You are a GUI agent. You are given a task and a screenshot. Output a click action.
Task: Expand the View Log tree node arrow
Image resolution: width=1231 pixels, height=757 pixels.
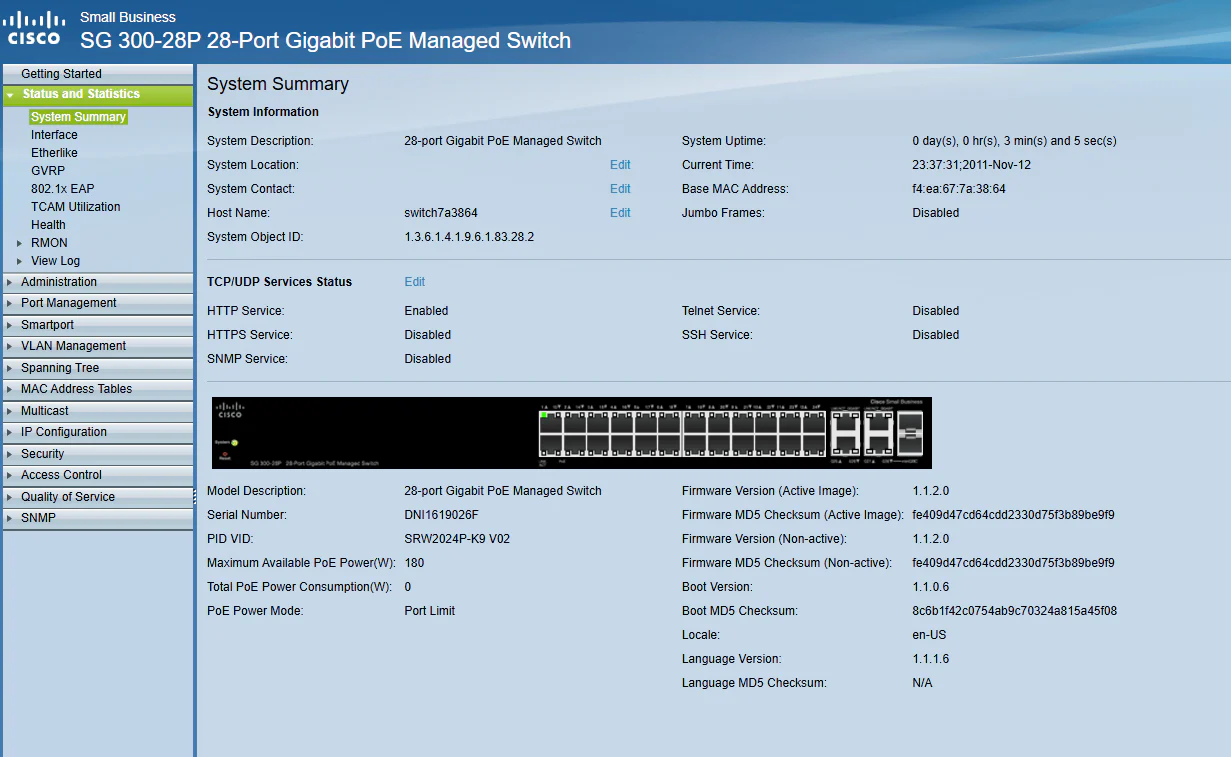[19, 261]
